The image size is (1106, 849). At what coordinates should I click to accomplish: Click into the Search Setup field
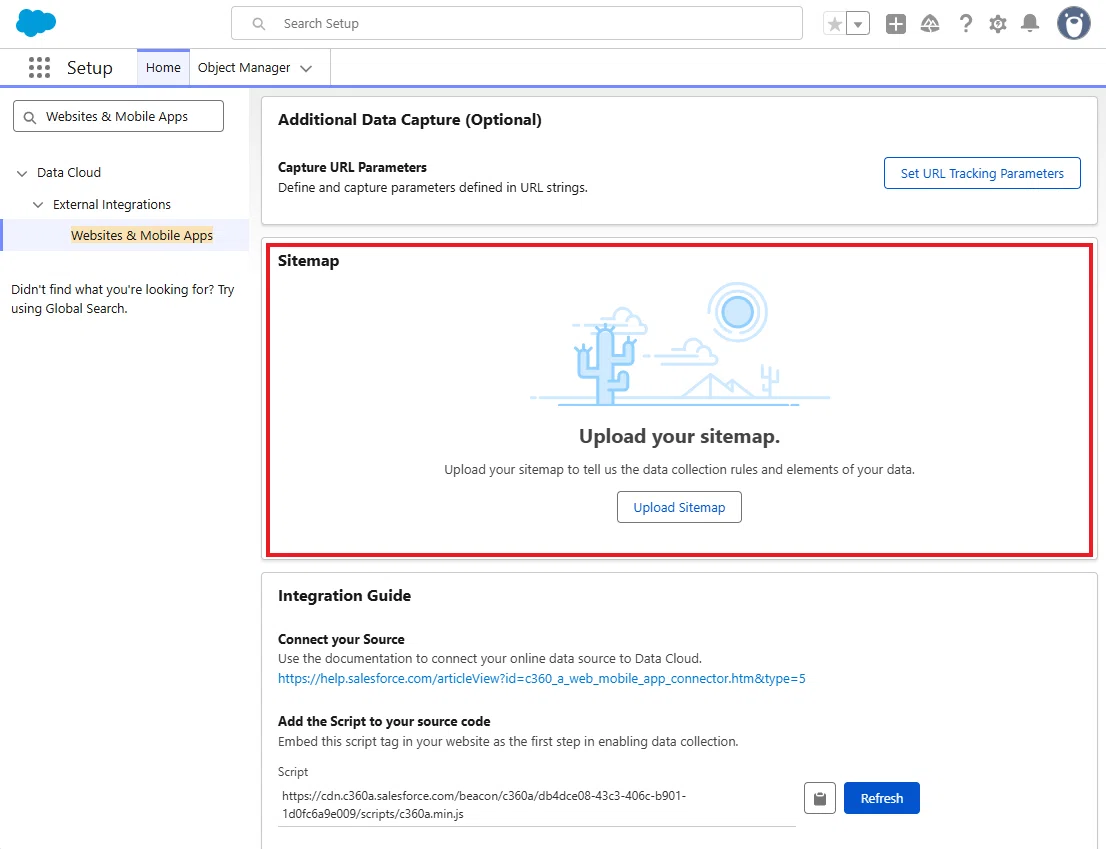point(517,23)
